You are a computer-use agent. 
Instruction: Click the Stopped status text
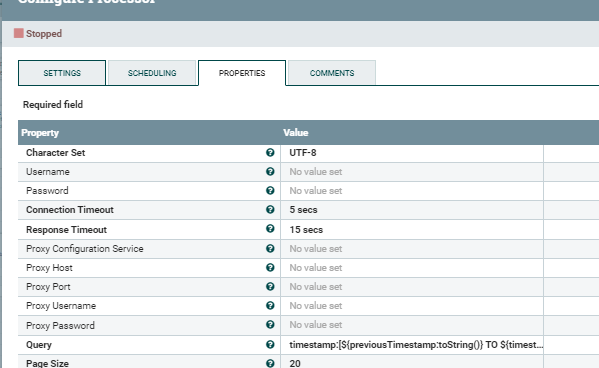[44, 34]
